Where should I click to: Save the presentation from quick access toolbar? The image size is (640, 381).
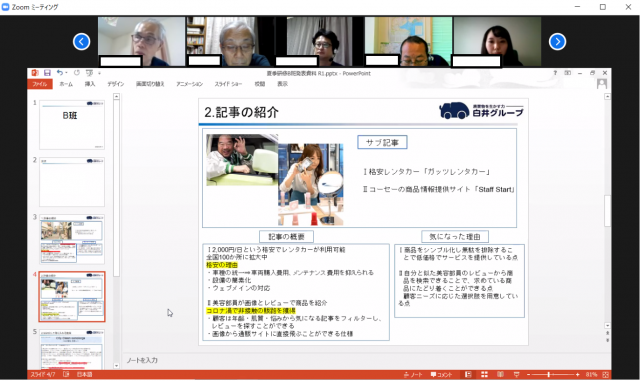tap(47, 73)
